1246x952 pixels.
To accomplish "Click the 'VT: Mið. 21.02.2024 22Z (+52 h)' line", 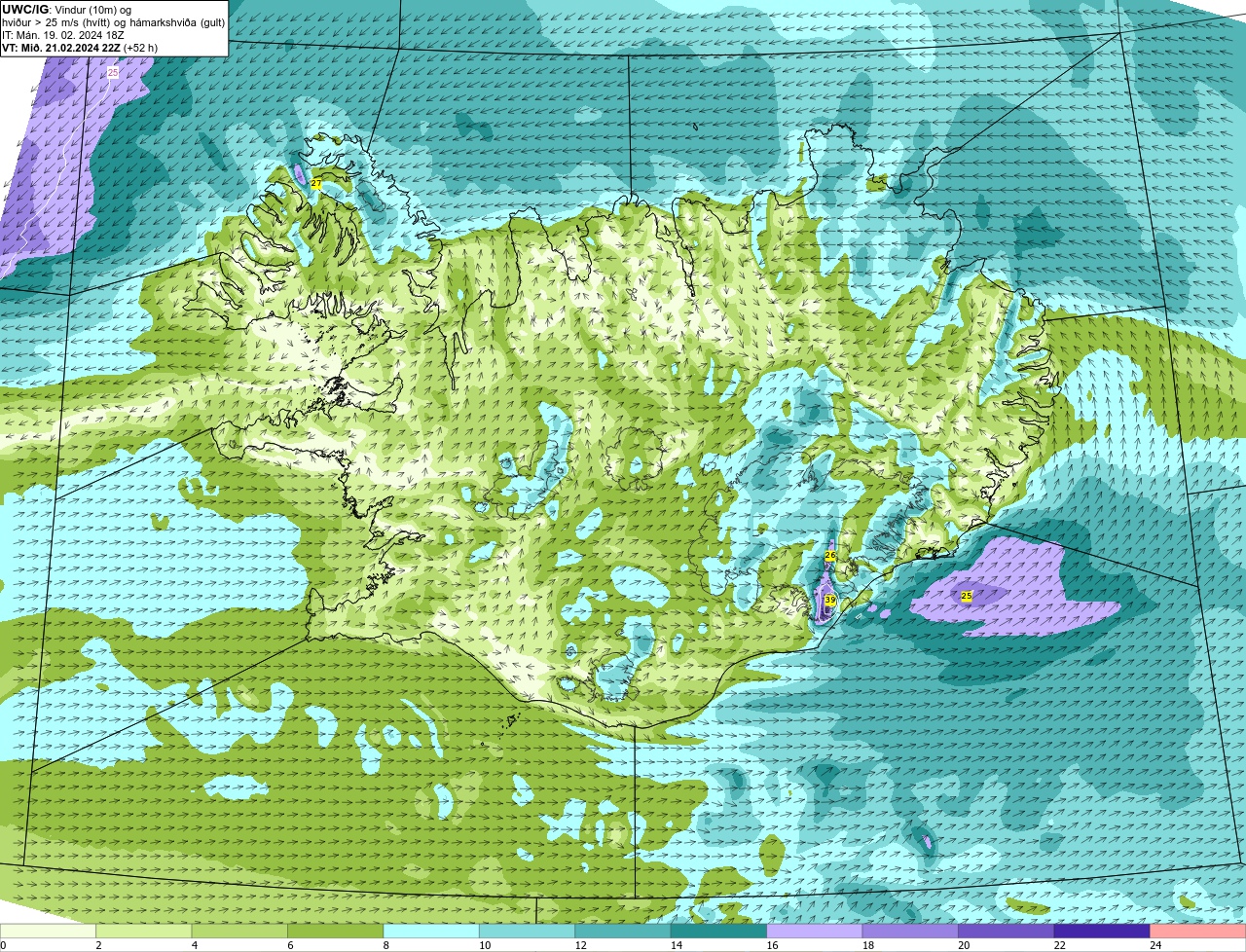I will [80, 48].
